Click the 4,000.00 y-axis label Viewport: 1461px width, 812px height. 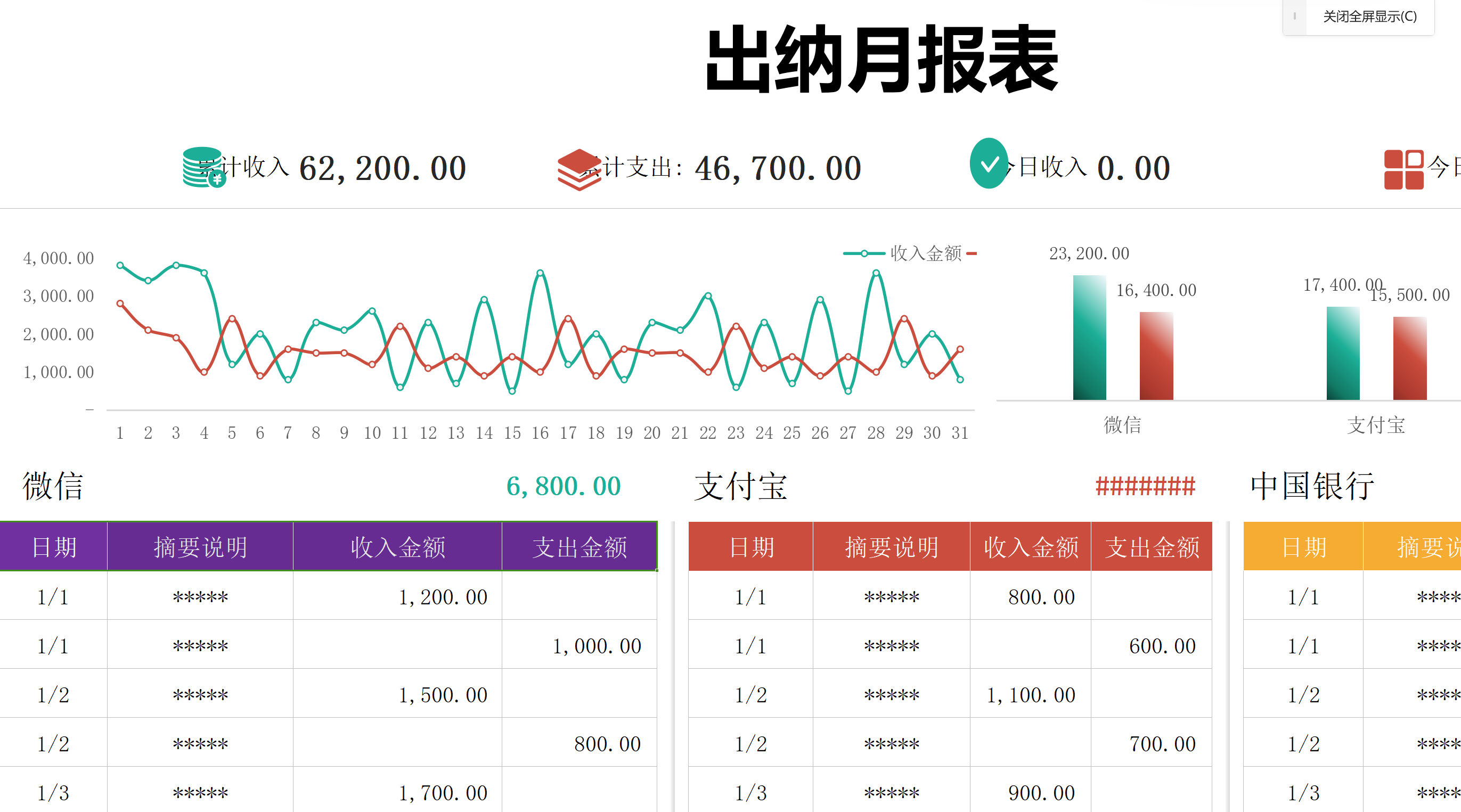[x=59, y=258]
